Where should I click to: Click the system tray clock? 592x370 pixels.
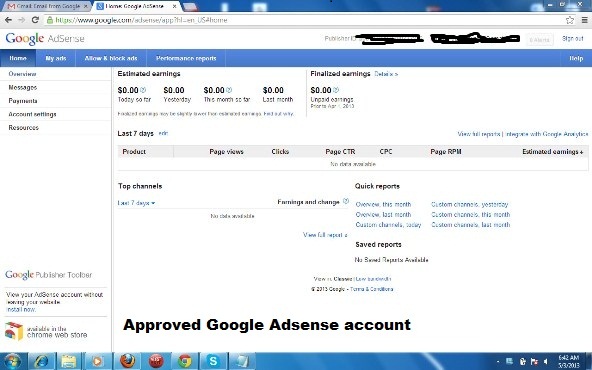coord(569,361)
